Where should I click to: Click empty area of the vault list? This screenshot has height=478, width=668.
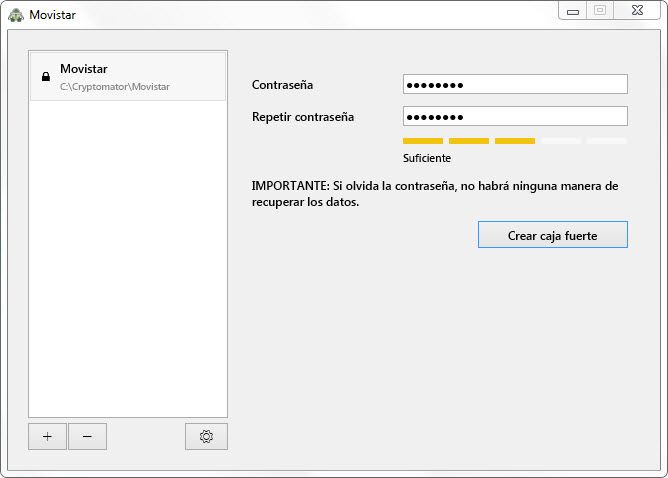128,260
